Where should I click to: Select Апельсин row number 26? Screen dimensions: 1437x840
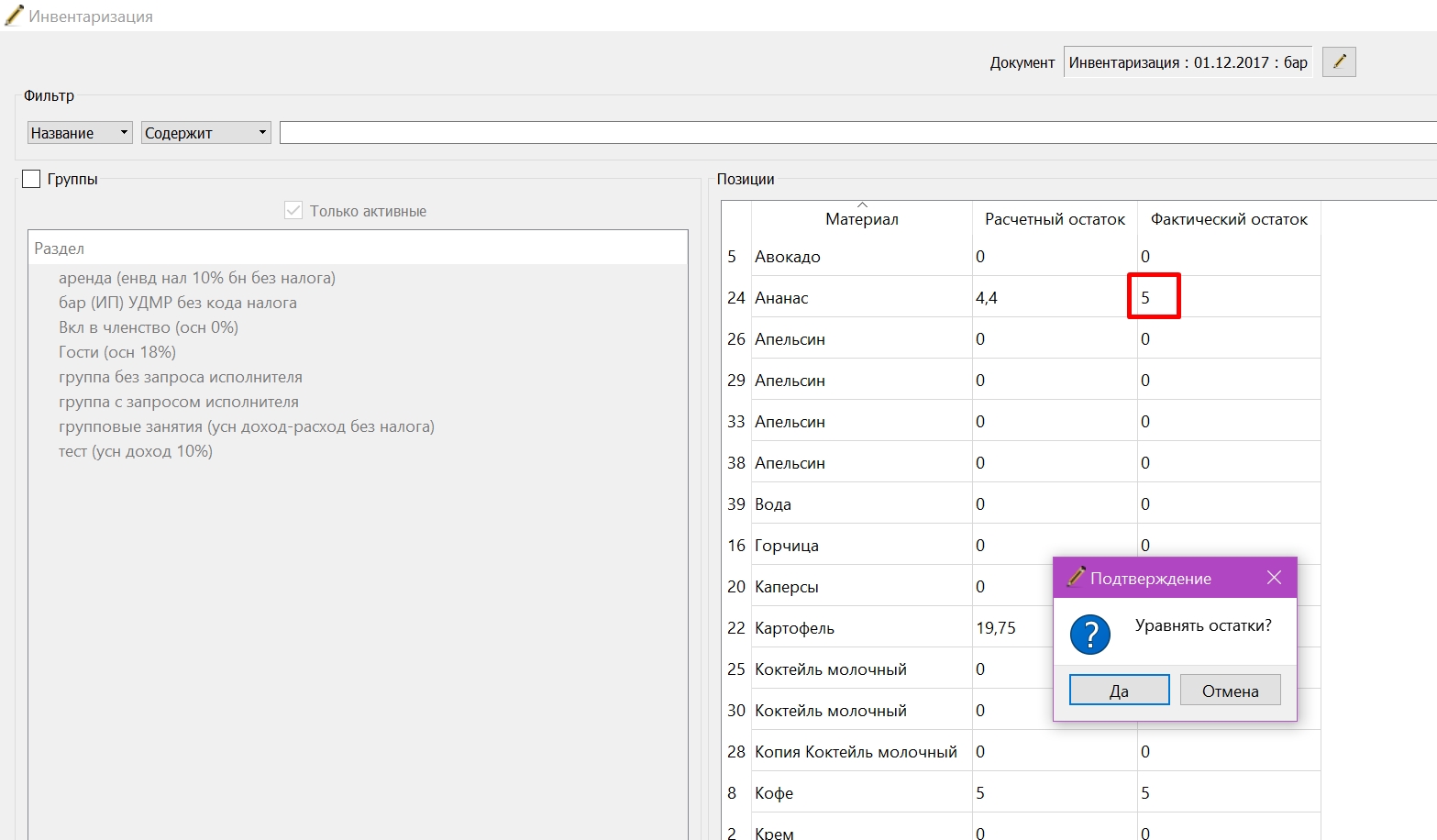tap(1021, 339)
